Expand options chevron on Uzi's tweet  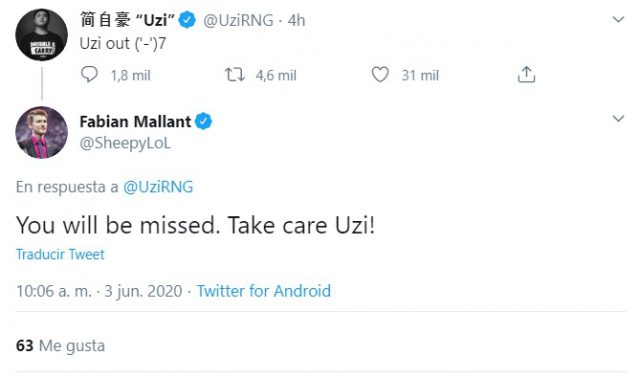pyautogui.click(x=618, y=19)
